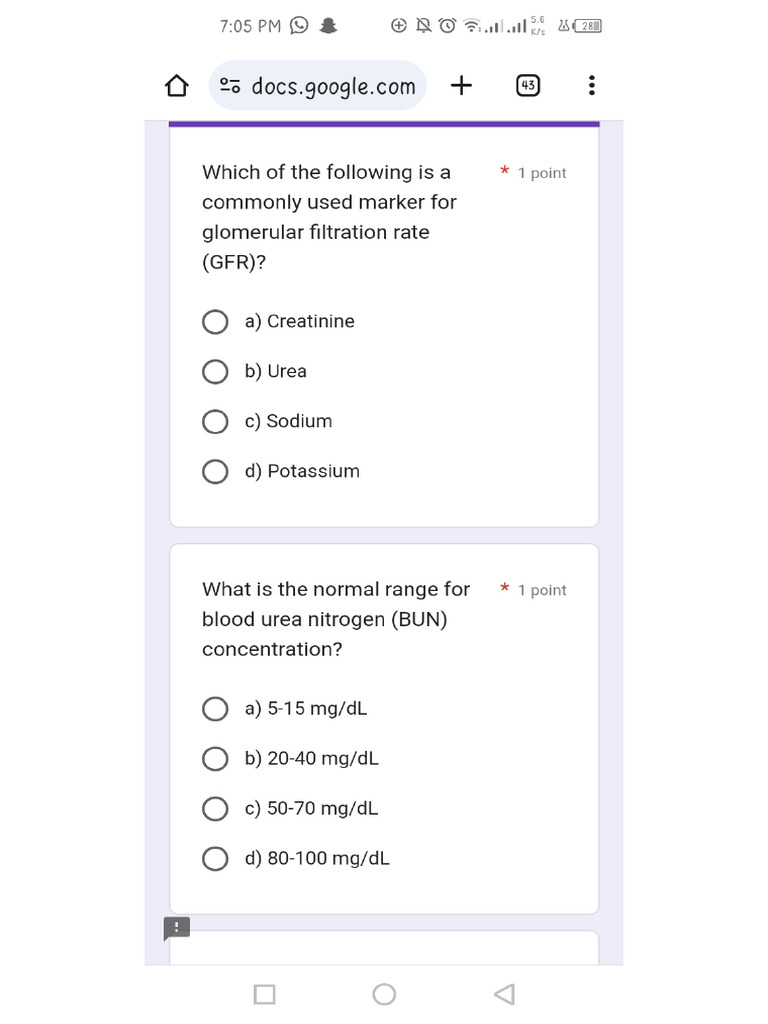Select the 'a) Creatinine' radio option
The image size is (768, 1024).
215,322
